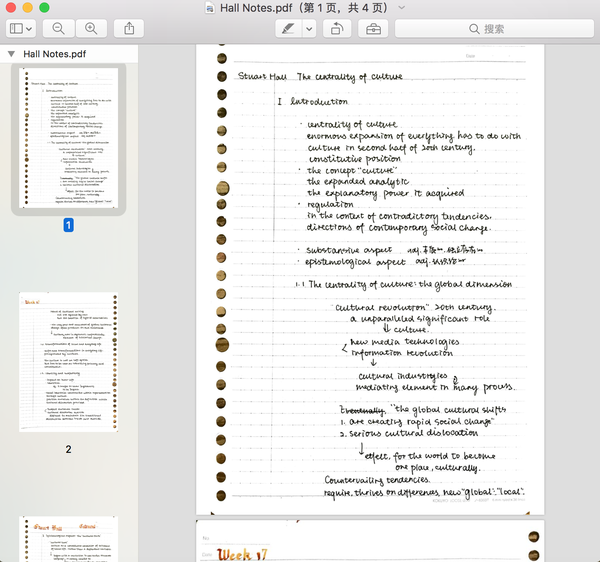Minimize the Preview window
Image resolution: width=600 pixels, height=562 pixels.
28,7
